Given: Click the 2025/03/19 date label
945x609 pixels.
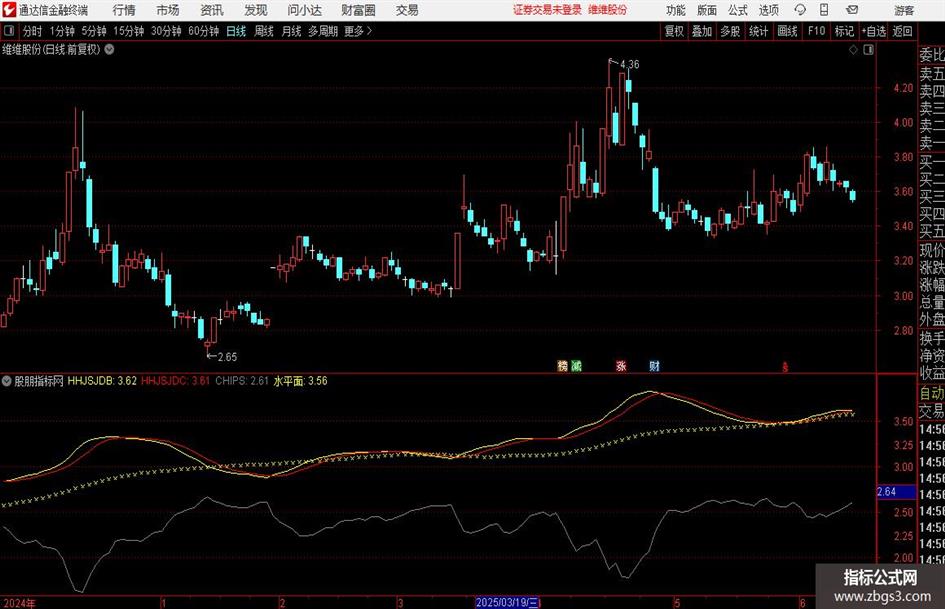Looking at the screenshot, I should 508,602.
